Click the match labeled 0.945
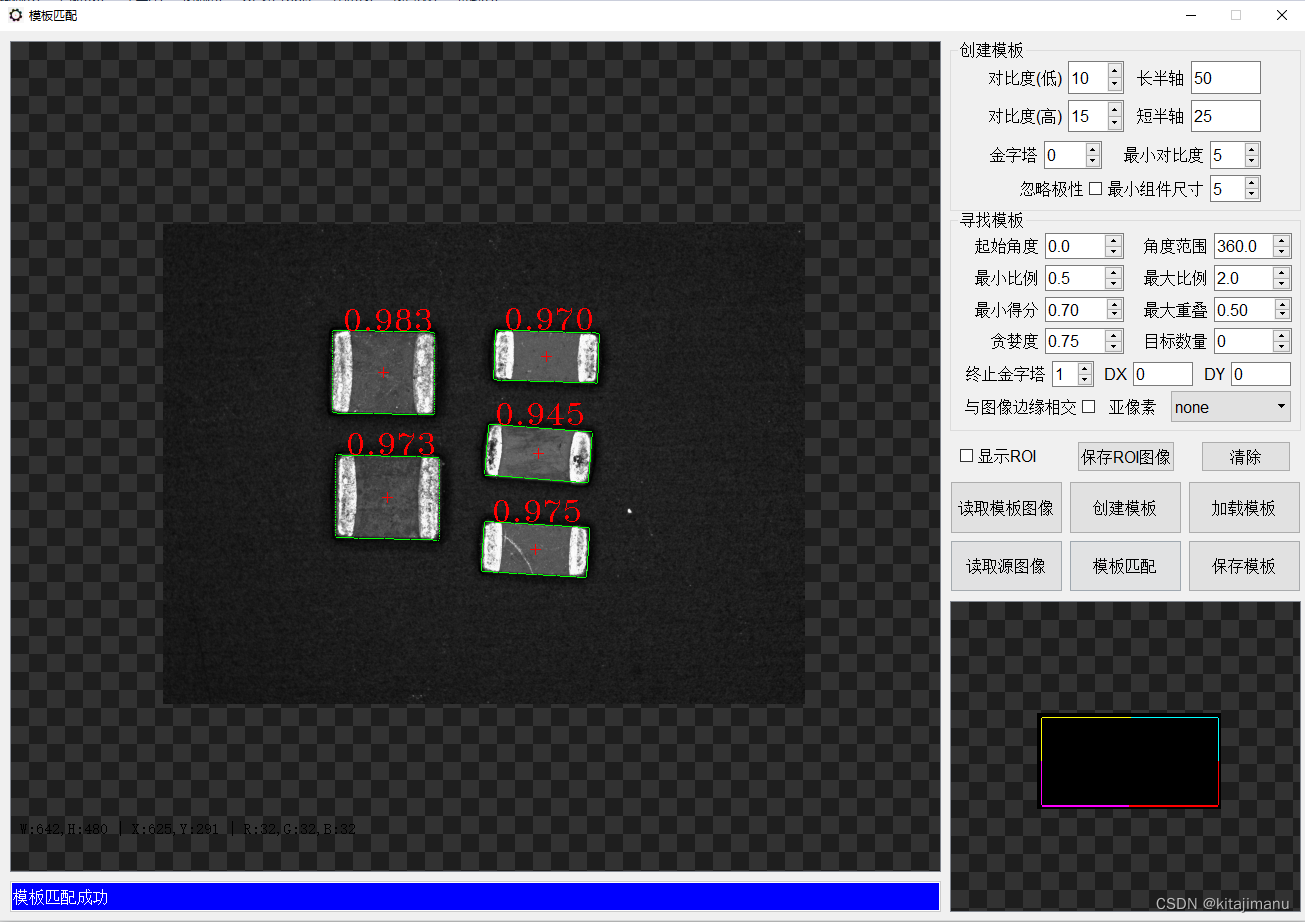 [538, 453]
